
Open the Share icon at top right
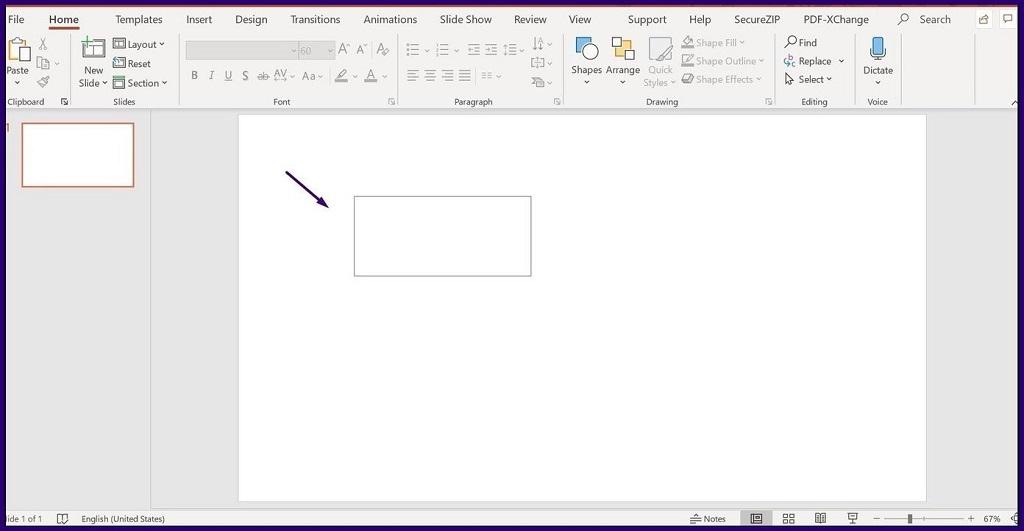[984, 20]
